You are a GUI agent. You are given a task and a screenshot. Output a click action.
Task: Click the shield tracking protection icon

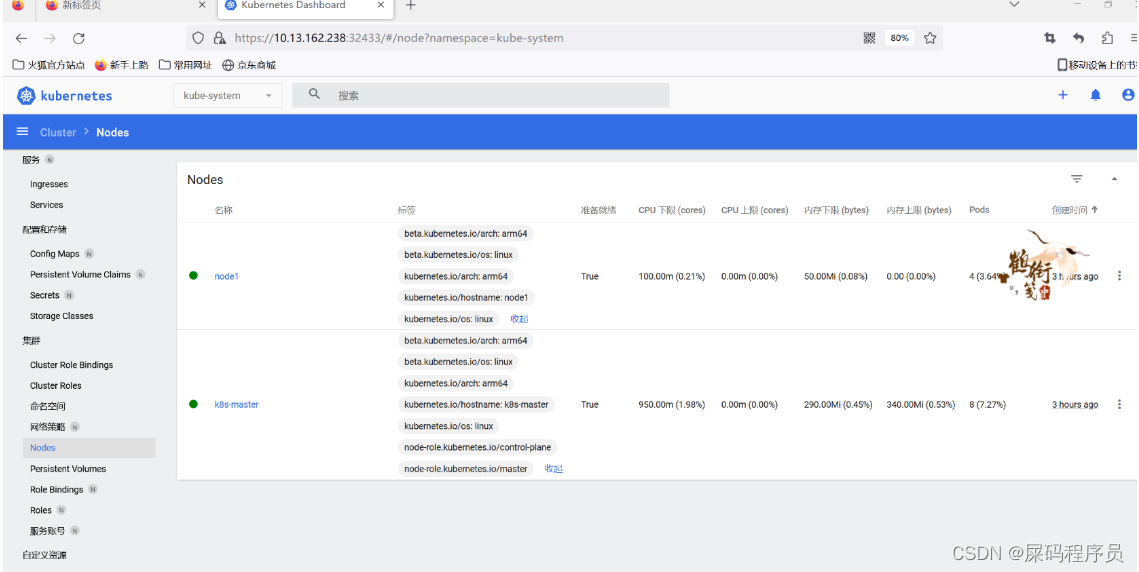pos(198,38)
